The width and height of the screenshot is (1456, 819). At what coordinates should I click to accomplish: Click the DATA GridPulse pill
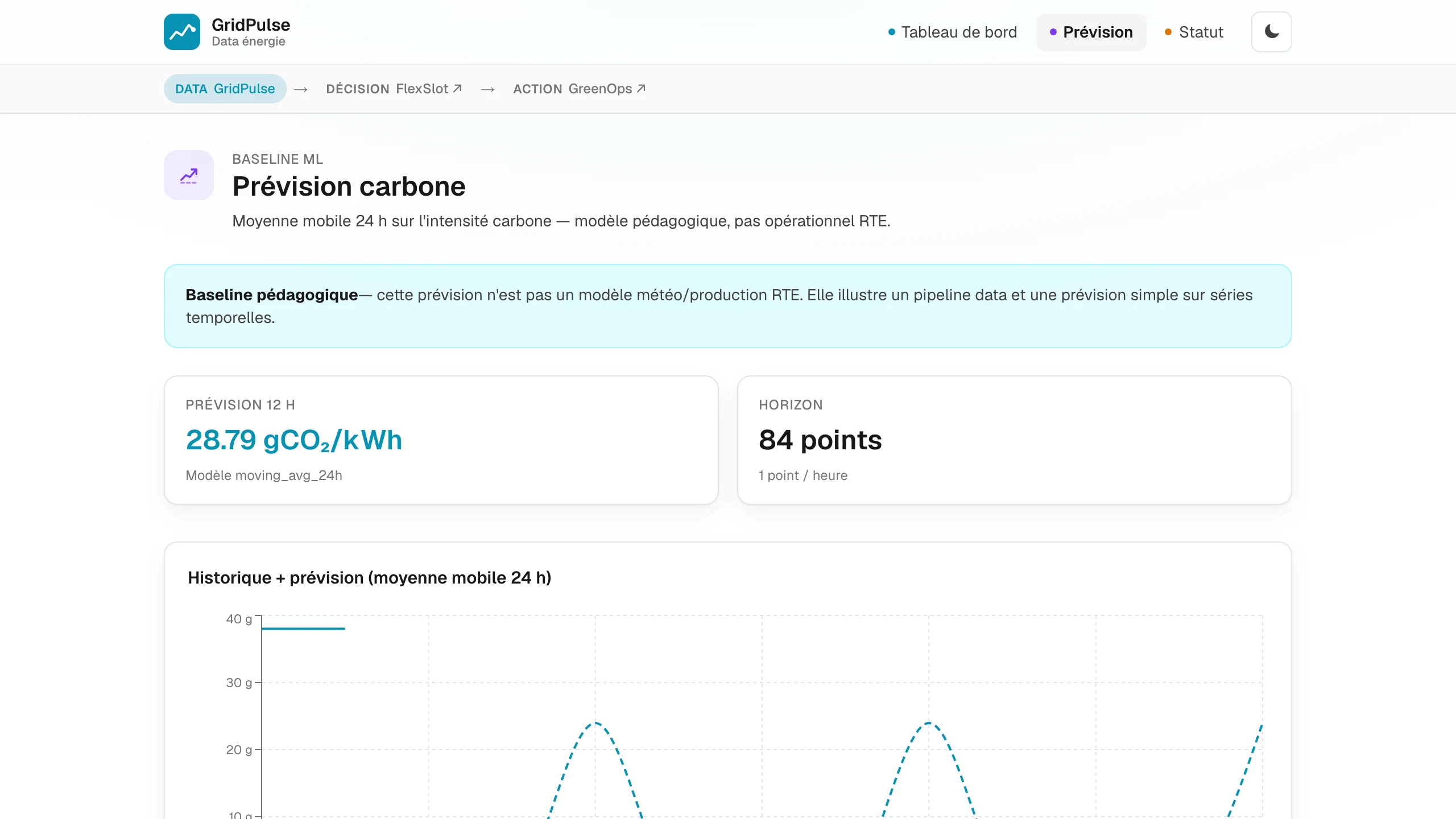tap(225, 89)
